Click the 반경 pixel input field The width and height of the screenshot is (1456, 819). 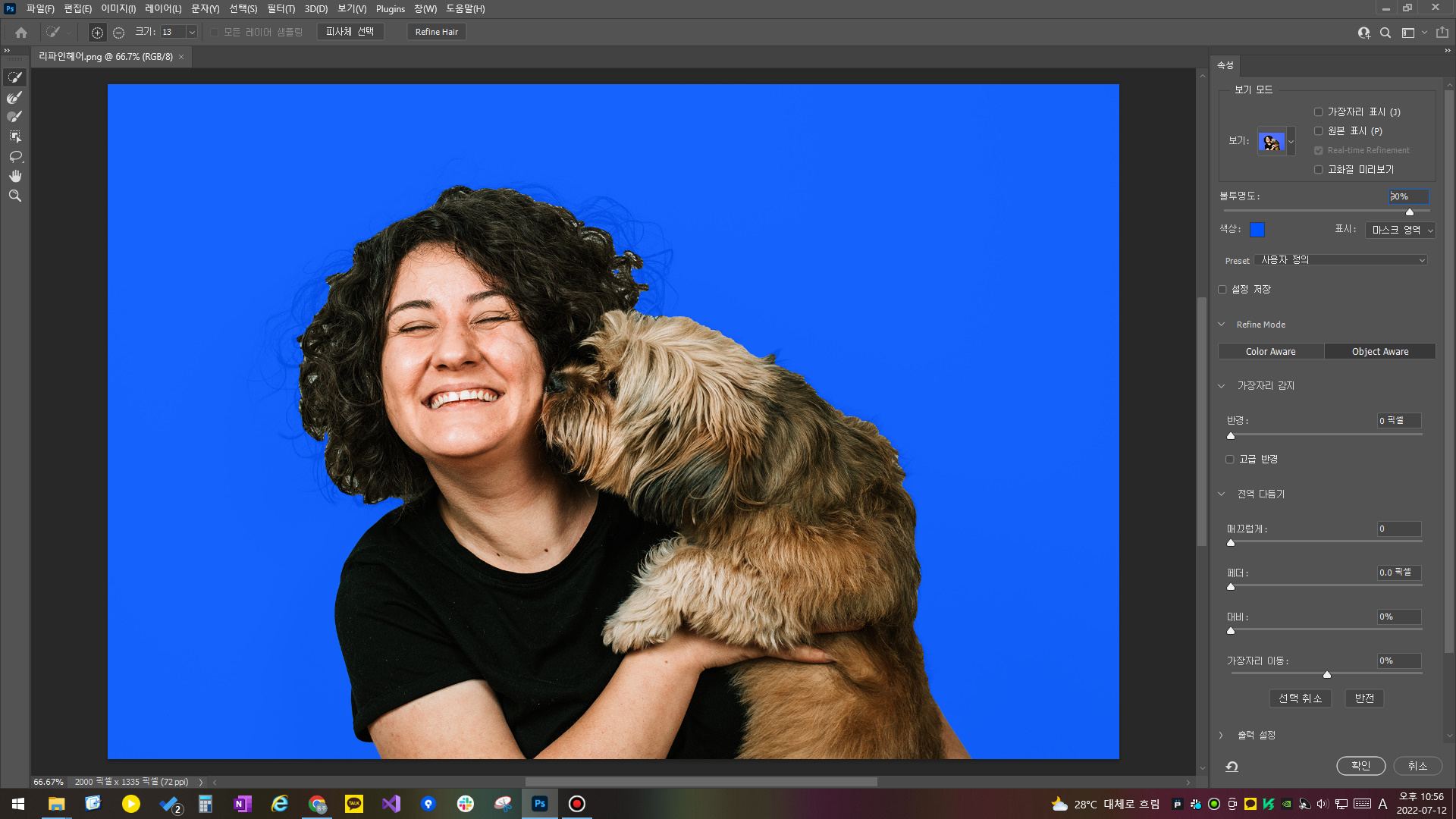tap(1399, 421)
